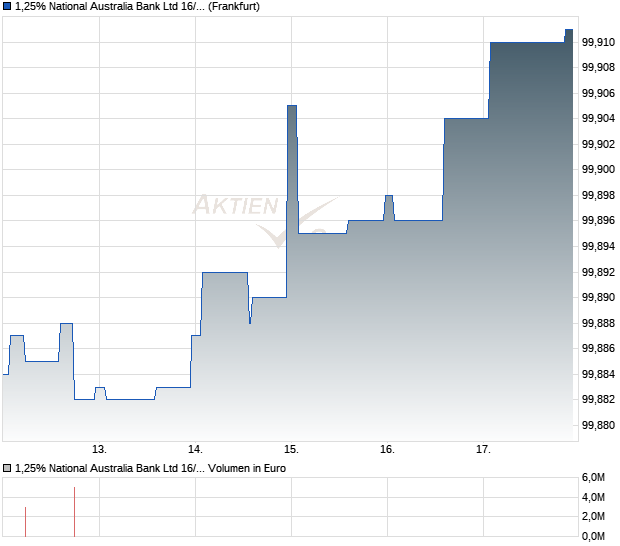
Task: Click the 99,910 price axis label
Action: pyautogui.click(x=598, y=42)
